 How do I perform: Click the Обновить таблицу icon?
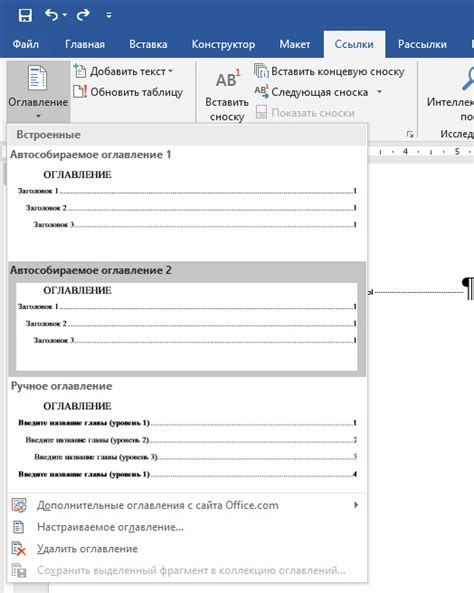80,92
